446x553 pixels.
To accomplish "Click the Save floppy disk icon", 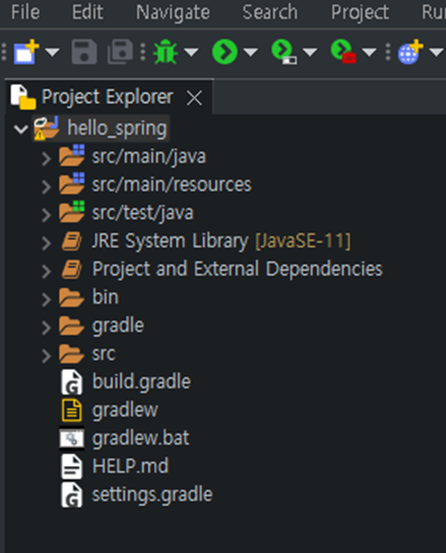I will pyautogui.click(x=84, y=52).
